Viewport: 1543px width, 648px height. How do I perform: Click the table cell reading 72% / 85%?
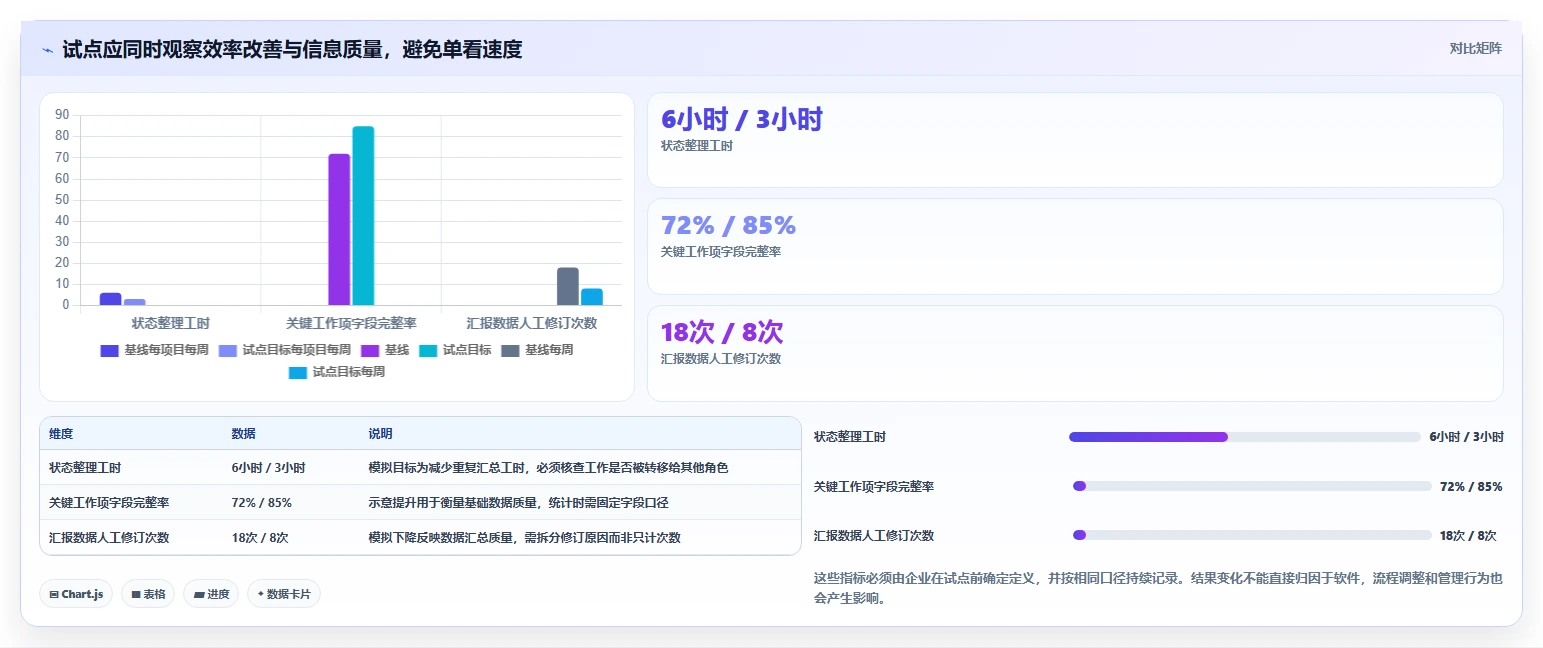(x=262, y=503)
